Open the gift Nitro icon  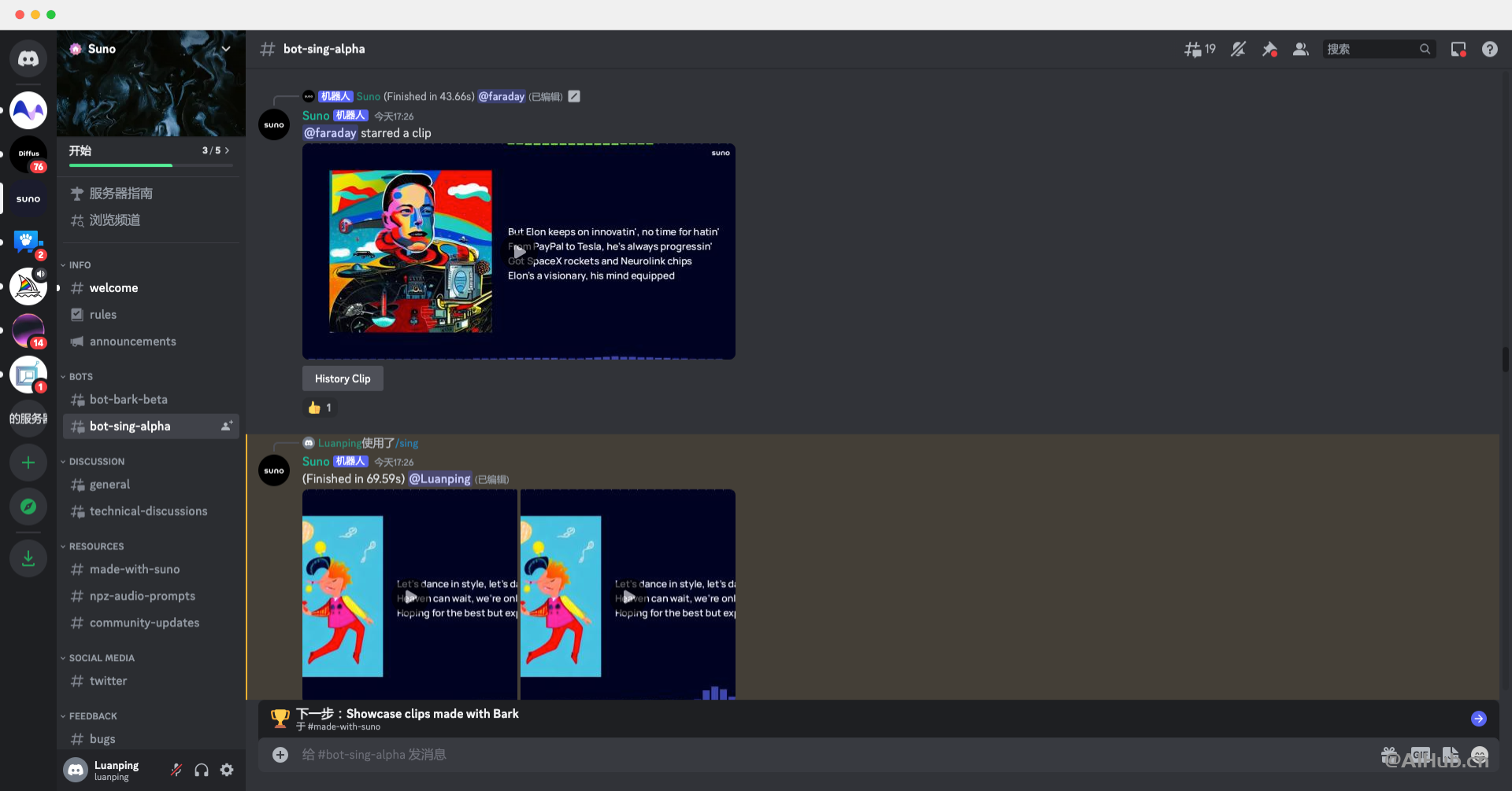(1390, 755)
